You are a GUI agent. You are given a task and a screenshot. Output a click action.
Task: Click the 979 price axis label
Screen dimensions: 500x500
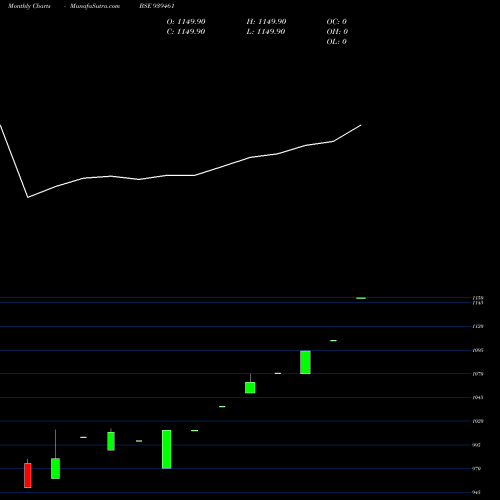click(476, 469)
